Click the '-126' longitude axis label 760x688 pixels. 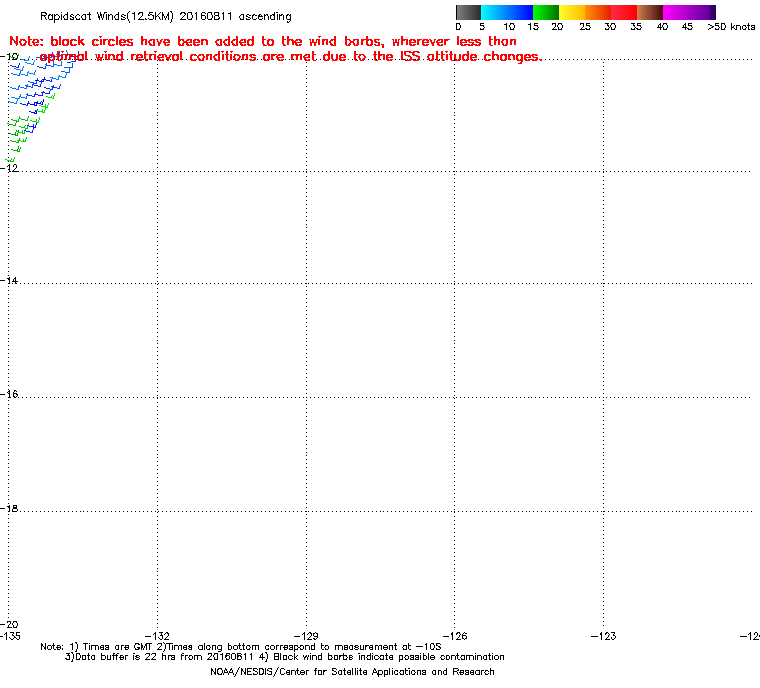point(455,636)
